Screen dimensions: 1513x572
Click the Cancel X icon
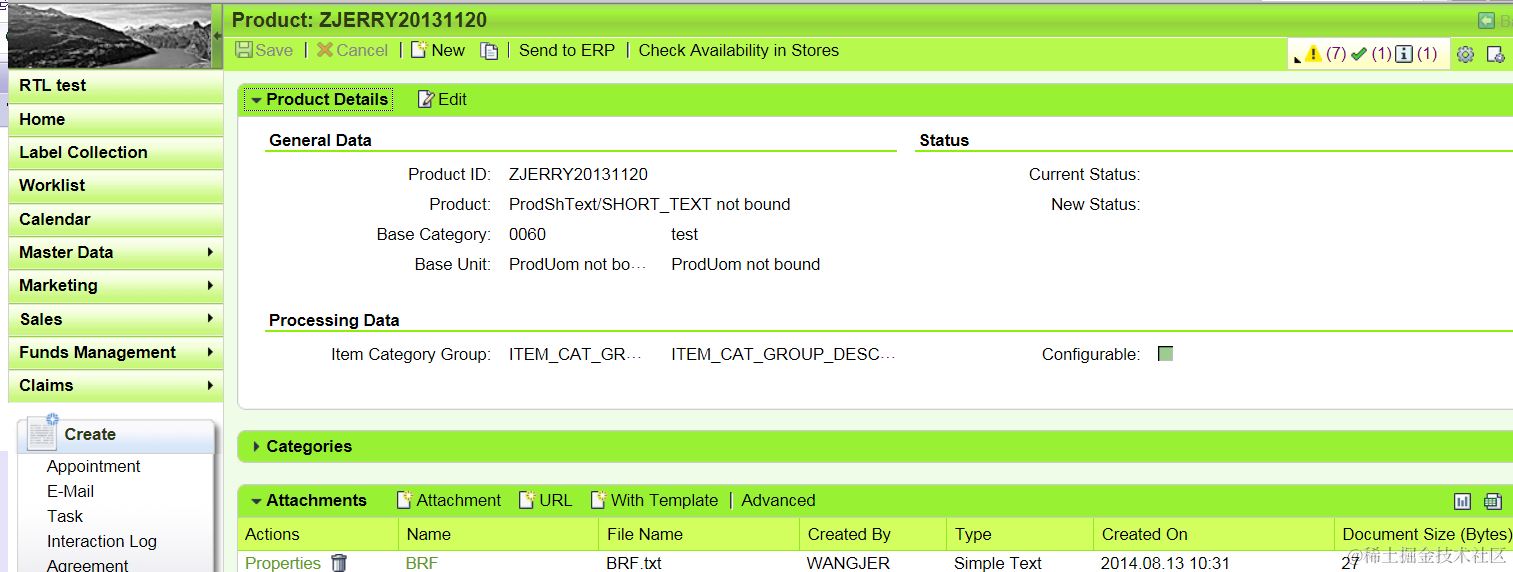point(325,50)
